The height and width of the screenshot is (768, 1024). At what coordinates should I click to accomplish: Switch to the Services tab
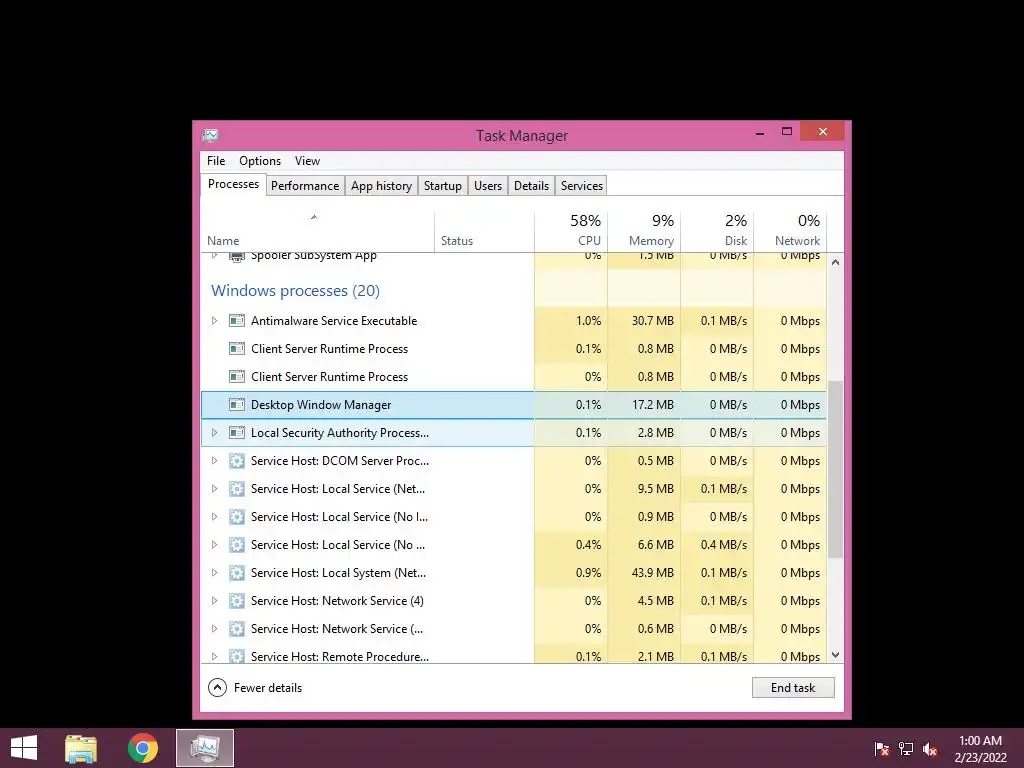582,186
